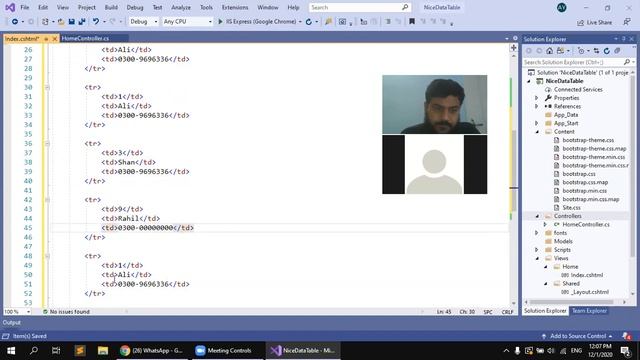Click Add to Source Control
The image size is (640, 360).
pos(578,336)
